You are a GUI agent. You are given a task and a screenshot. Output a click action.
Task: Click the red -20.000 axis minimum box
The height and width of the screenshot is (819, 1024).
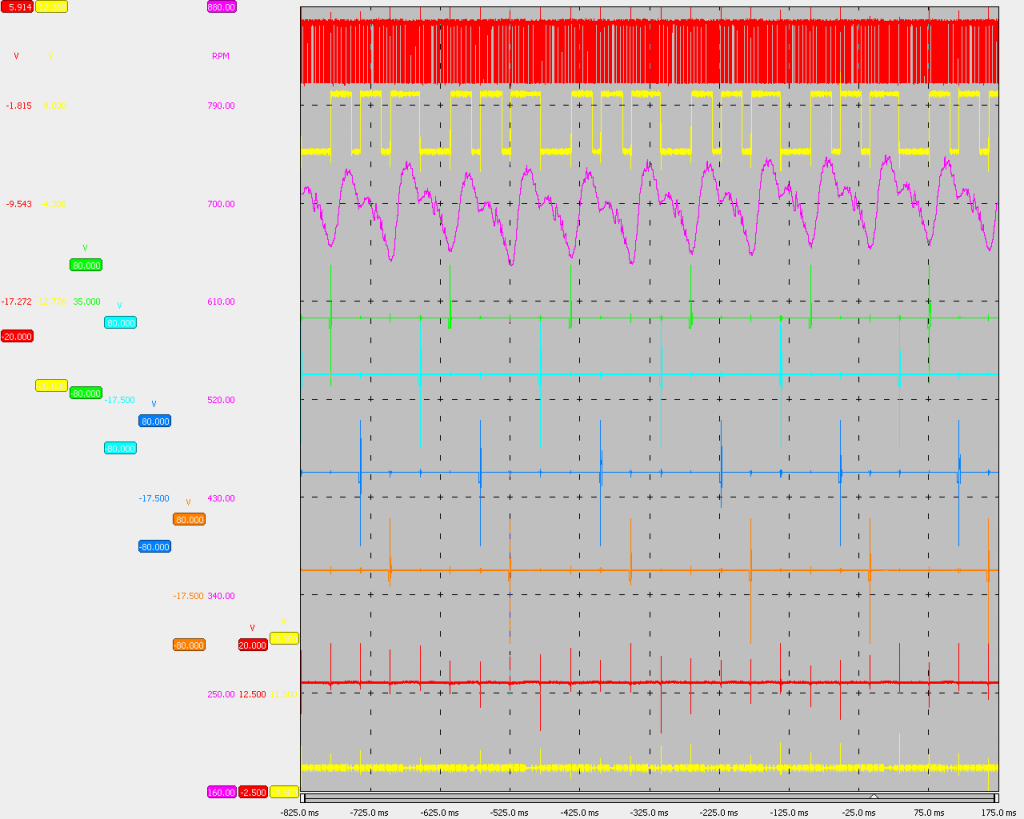pyautogui.click(x=17, y=336)
